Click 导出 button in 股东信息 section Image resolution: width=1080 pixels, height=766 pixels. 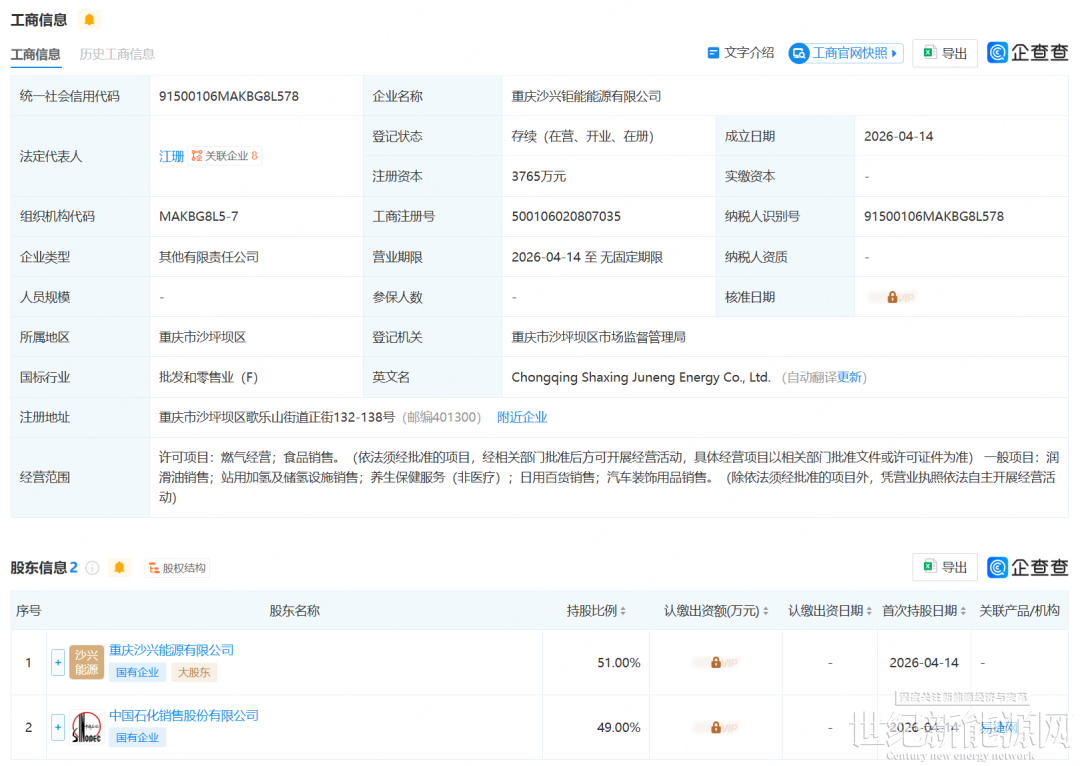point(945,567)
